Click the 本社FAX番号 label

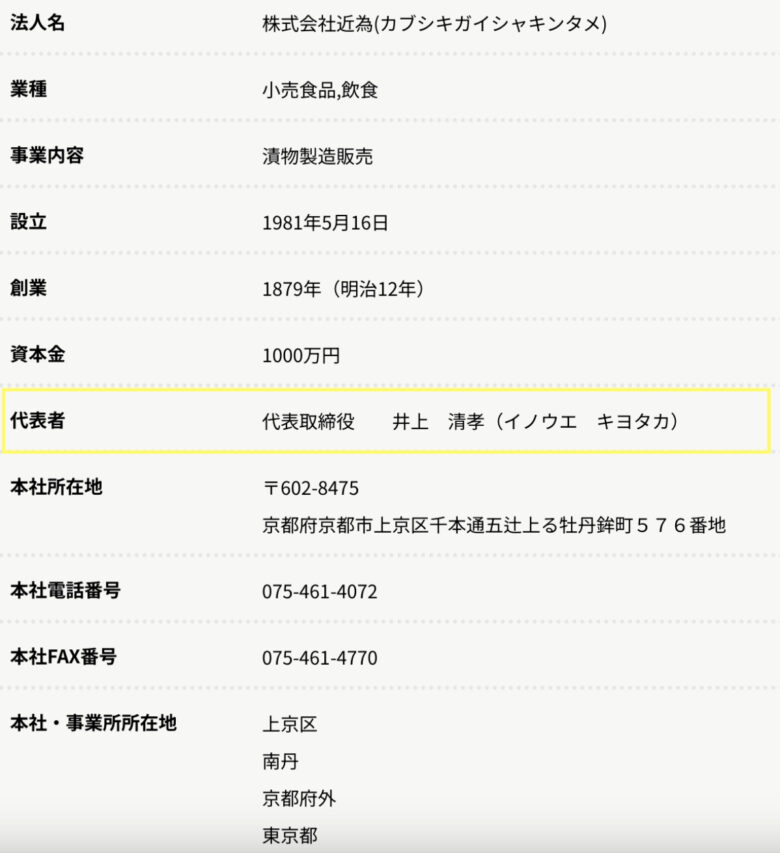click(63, 657)
